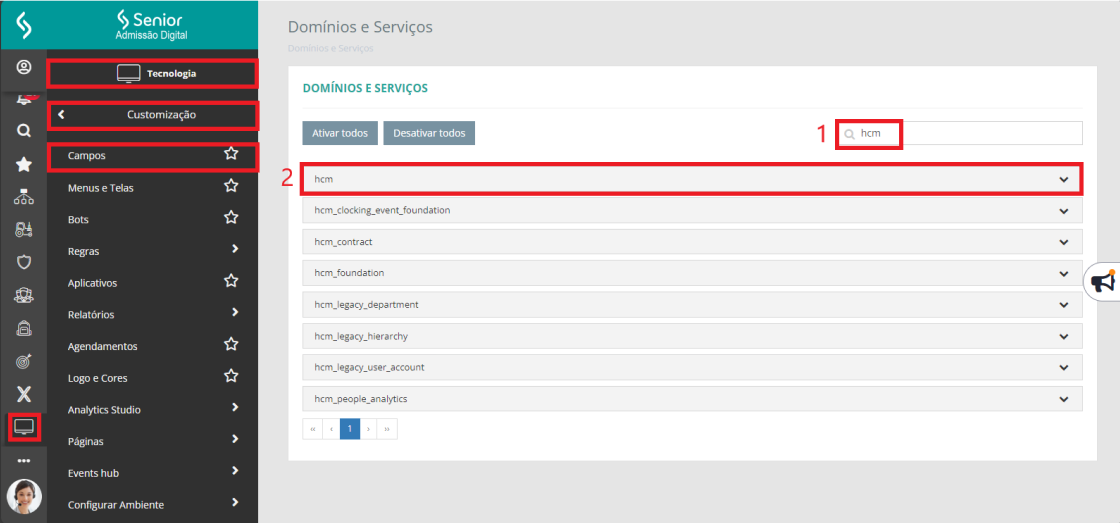Open favorites star icon in left rail
Image resolution: width=1120 pixels, height=523 pixels.
pyautogui.click(x=24, y=164)
